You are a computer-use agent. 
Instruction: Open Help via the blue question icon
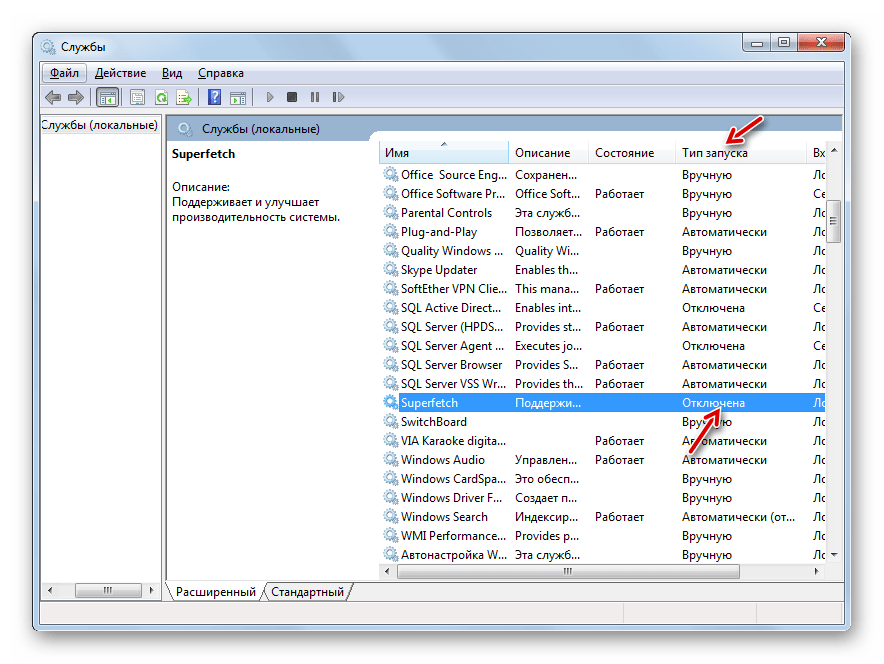(214, 97)
